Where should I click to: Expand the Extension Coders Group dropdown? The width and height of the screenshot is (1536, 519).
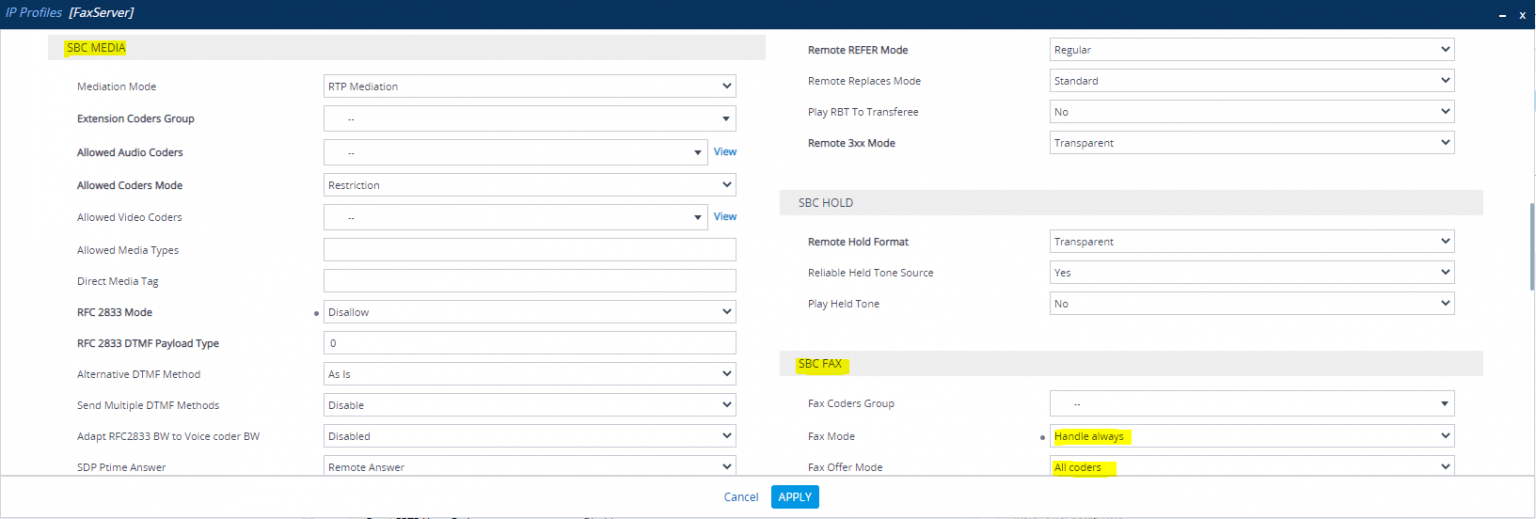529,119
